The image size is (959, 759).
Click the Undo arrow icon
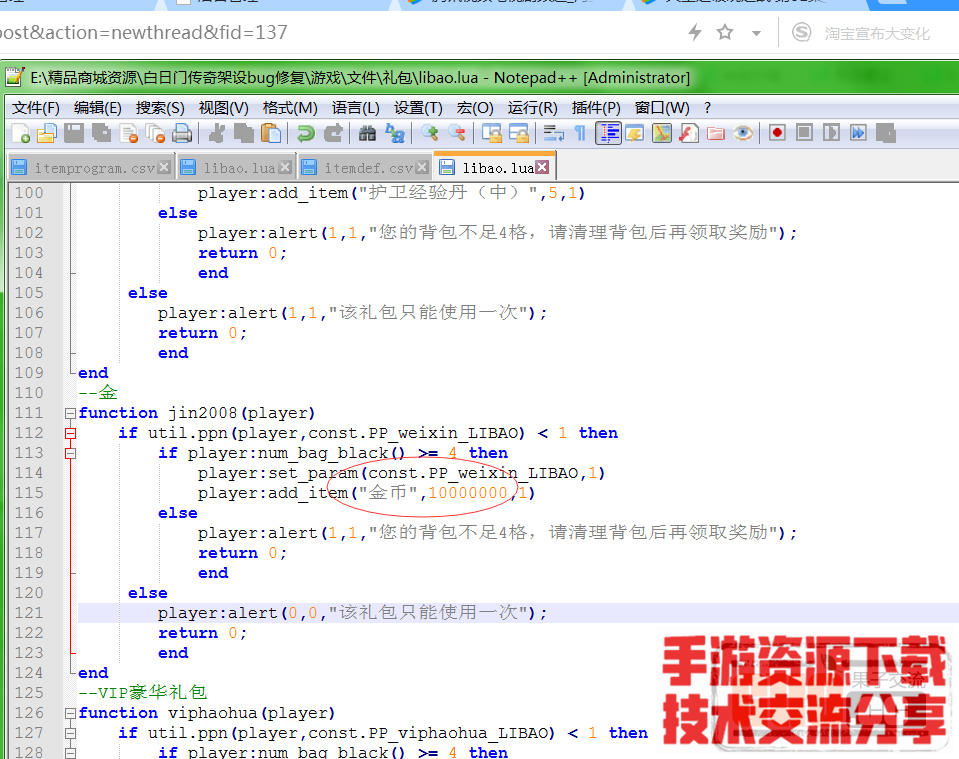click(x=306, y=133)
